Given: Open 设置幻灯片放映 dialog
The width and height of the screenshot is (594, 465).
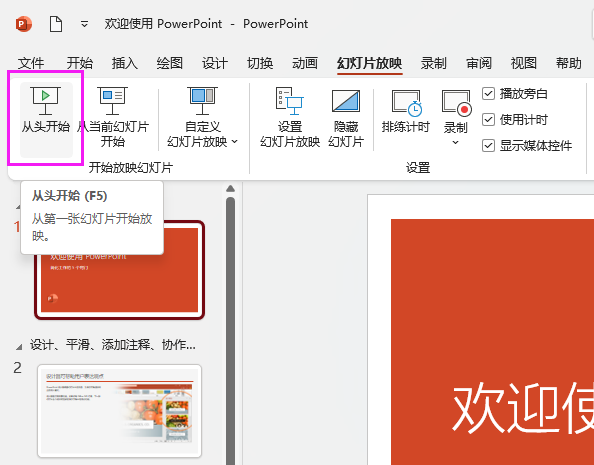Looking at the screenshot, I should click(290, 117).
